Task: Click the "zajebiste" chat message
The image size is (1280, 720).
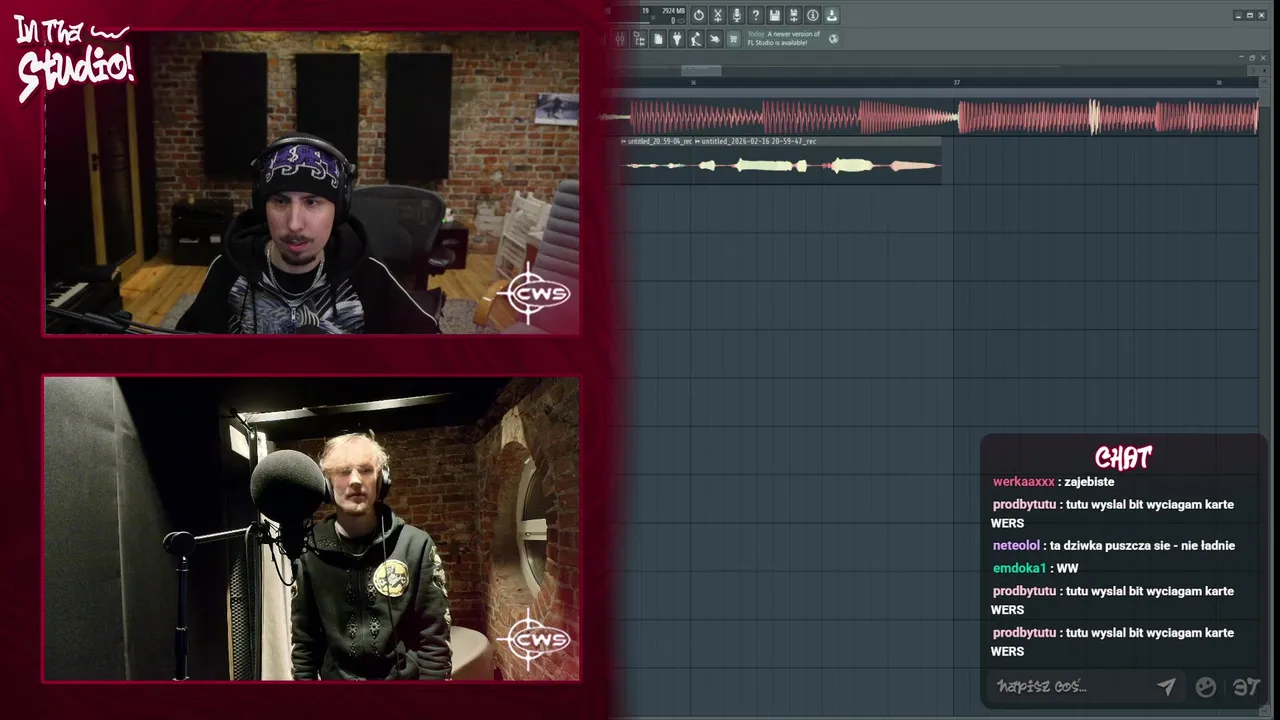Action: (1090, 482)
